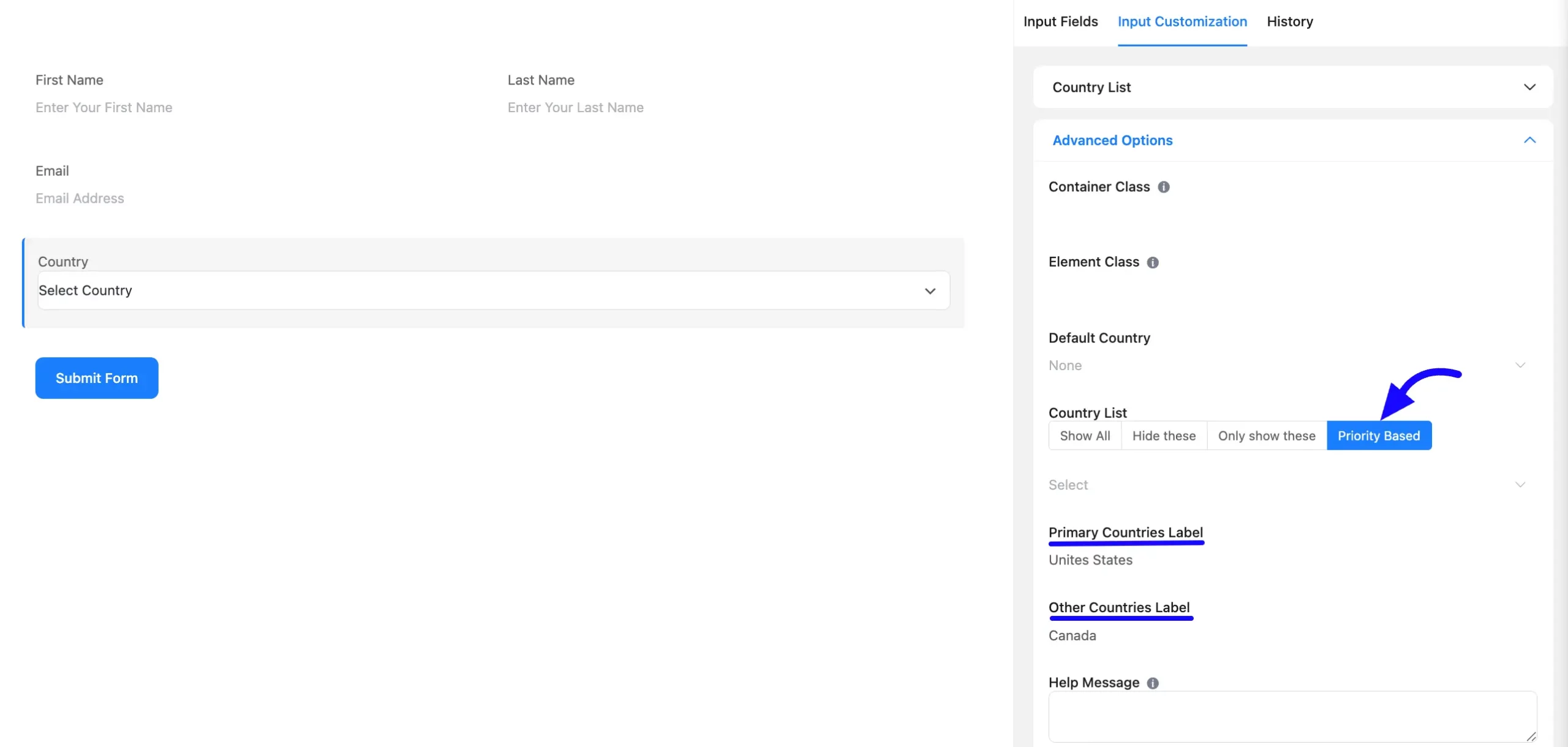The image size is (1568, 747).
Task: Open priority countries Select dropdown
Action: click(1287, 485)
